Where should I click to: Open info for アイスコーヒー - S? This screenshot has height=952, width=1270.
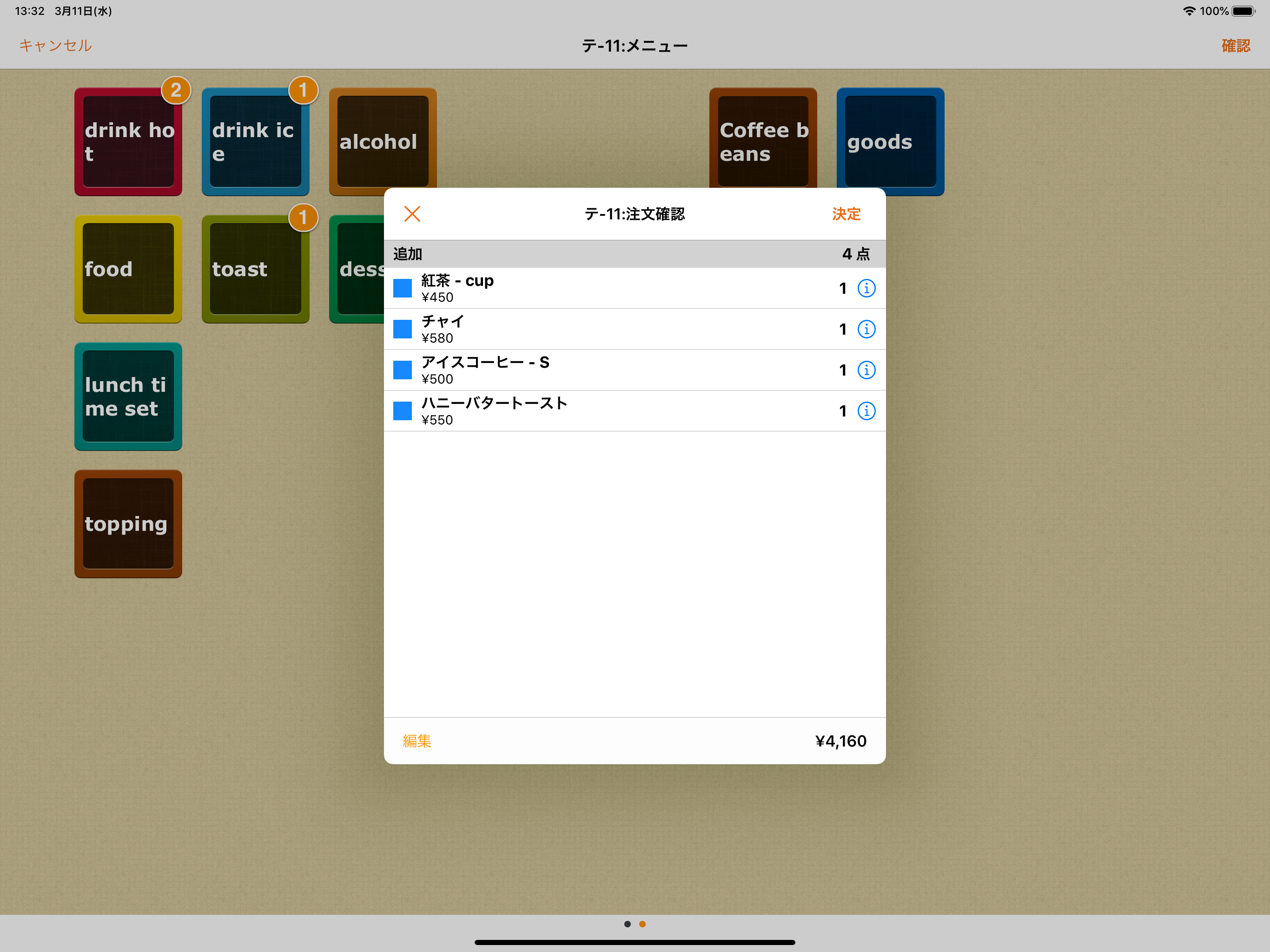click(x=867, y=370)
